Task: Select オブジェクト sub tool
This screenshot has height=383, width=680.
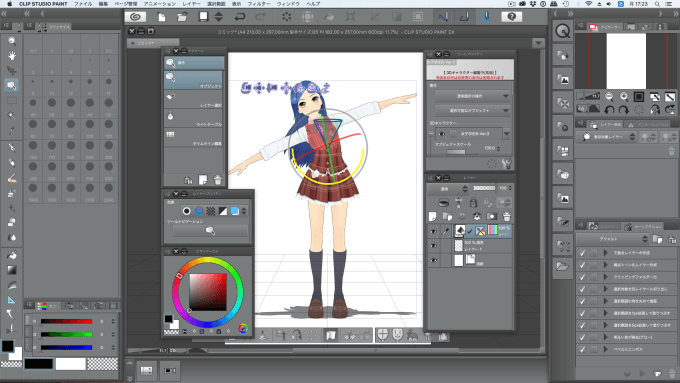Action: (194, 80)
